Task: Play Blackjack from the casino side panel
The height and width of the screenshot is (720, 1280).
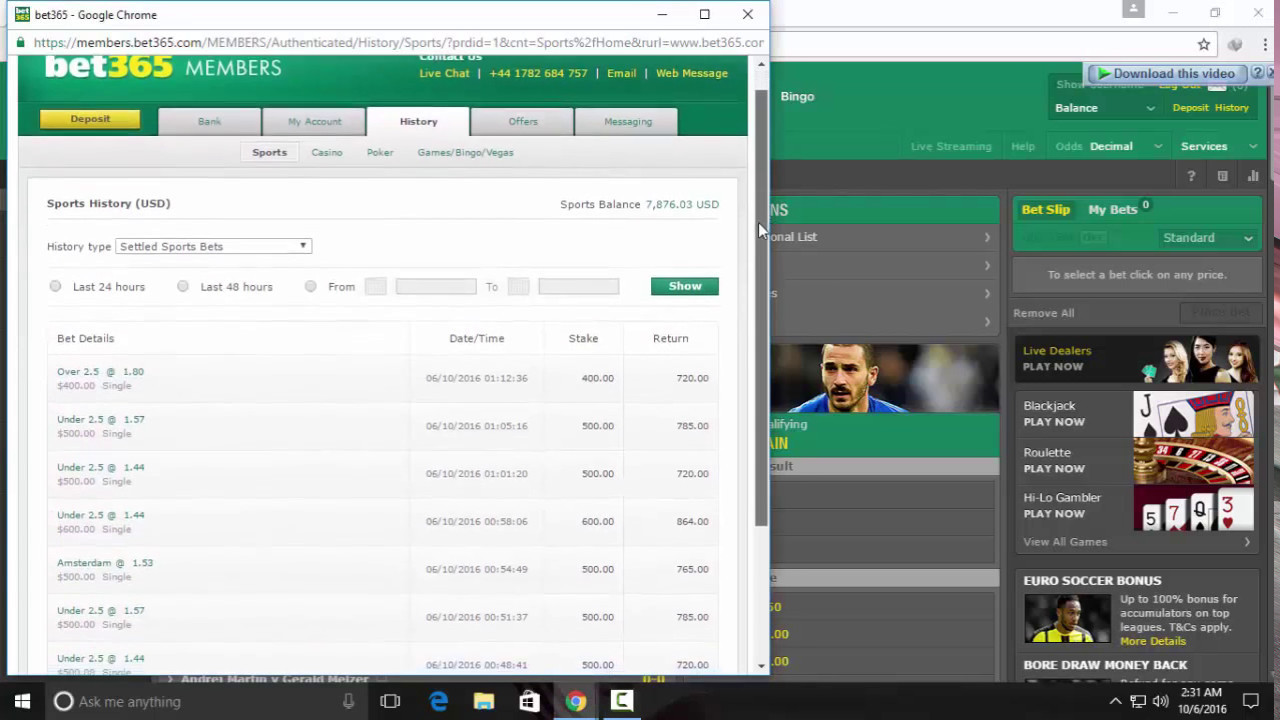Action: (x=1136, y=413)
